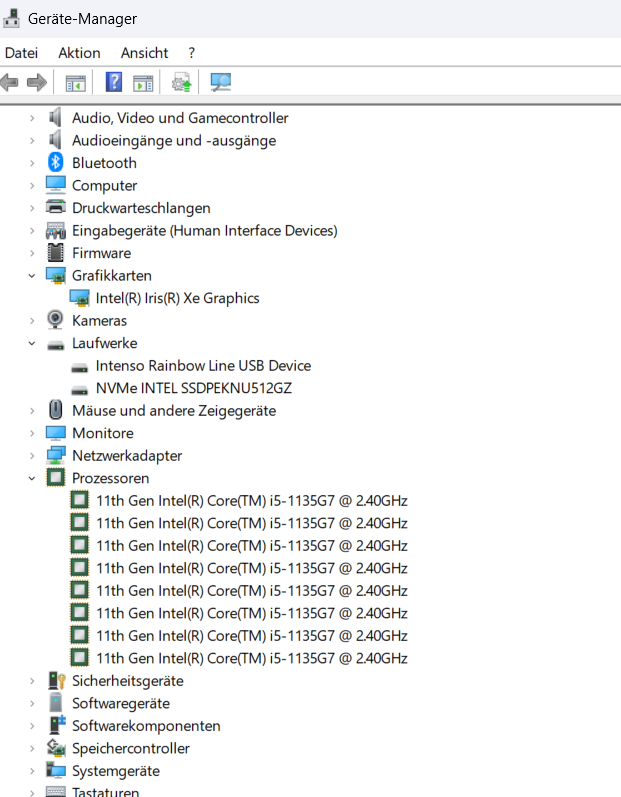Click the Intel Iris Xe Graphics device icon
This screenshot has width=621, height=797.
79,298
